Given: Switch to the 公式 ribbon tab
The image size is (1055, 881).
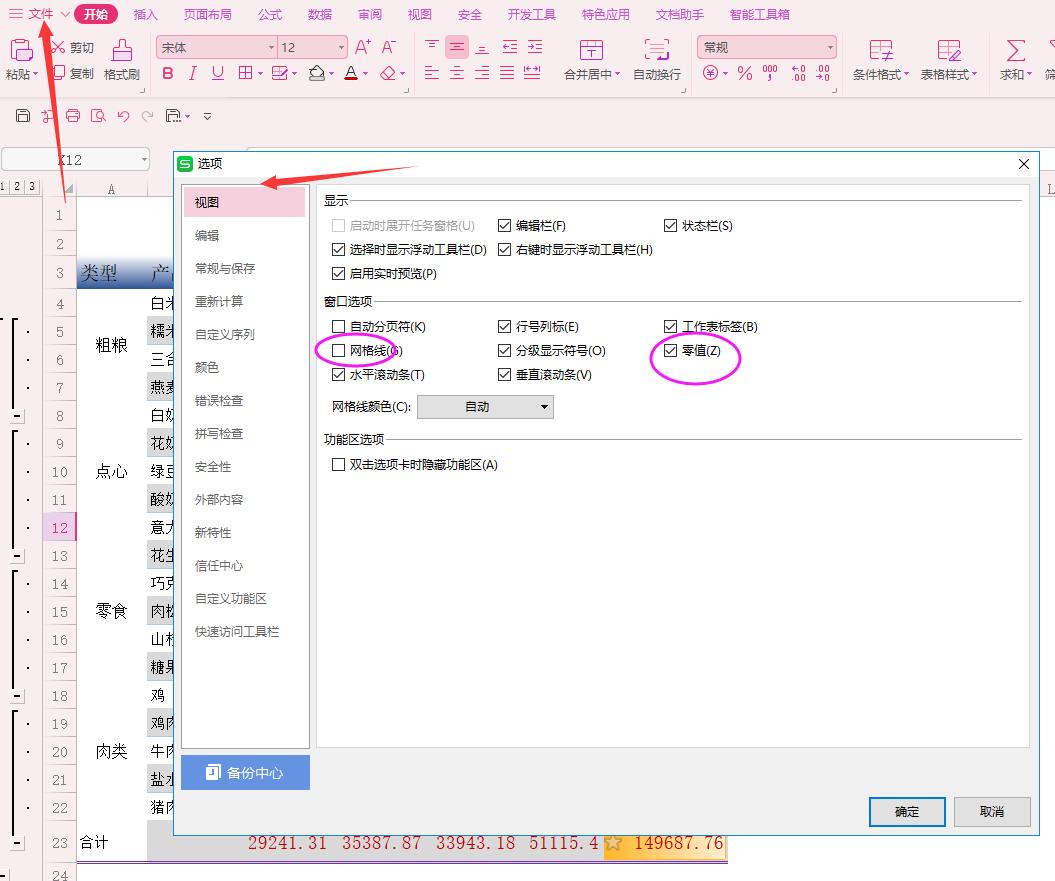Looking at the screenshot, I should click(x=270, y=14).
